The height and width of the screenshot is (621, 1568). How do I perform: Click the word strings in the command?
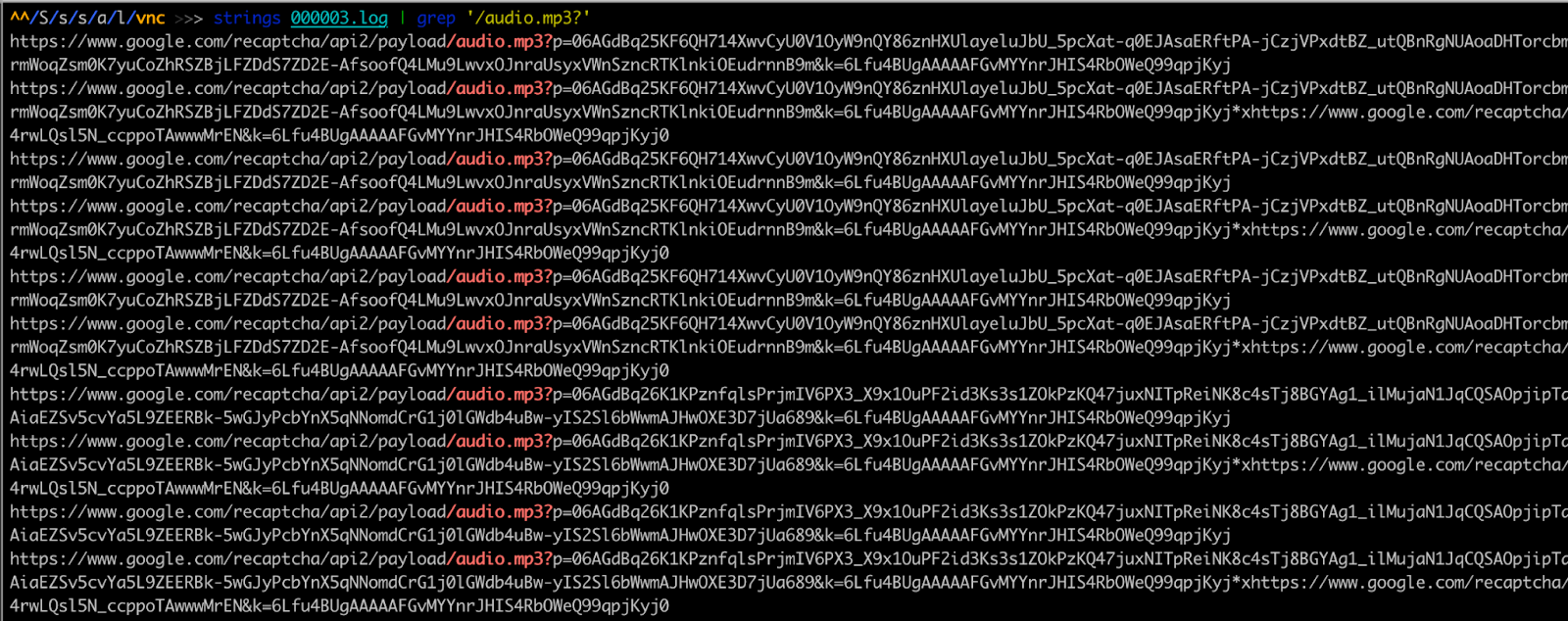(x=247, y=18)
